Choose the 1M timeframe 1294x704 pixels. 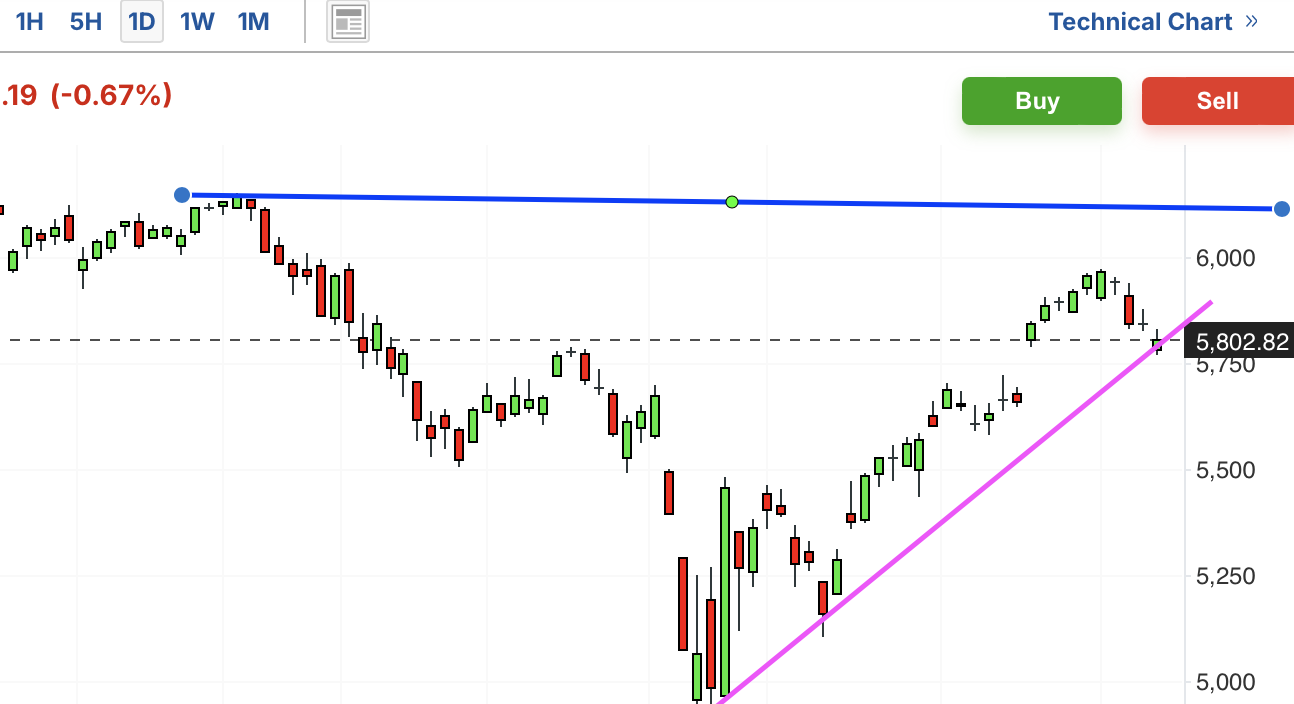[x=253, y=22]
